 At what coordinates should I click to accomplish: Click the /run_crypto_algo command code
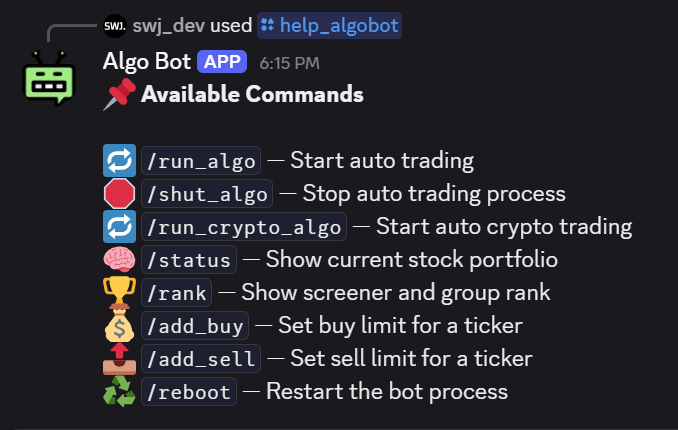pos(244,226)
